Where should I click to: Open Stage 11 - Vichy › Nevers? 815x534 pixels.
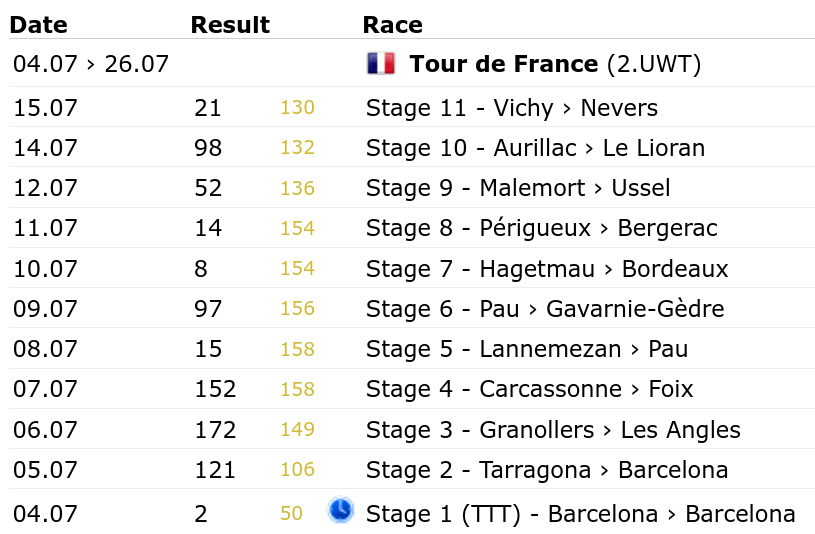point(512,108)
